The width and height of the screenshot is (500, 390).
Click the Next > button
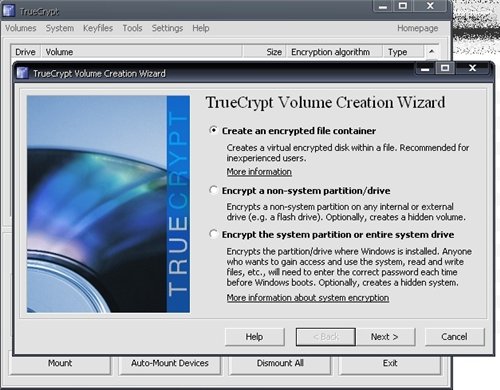[x=385, y=337]
